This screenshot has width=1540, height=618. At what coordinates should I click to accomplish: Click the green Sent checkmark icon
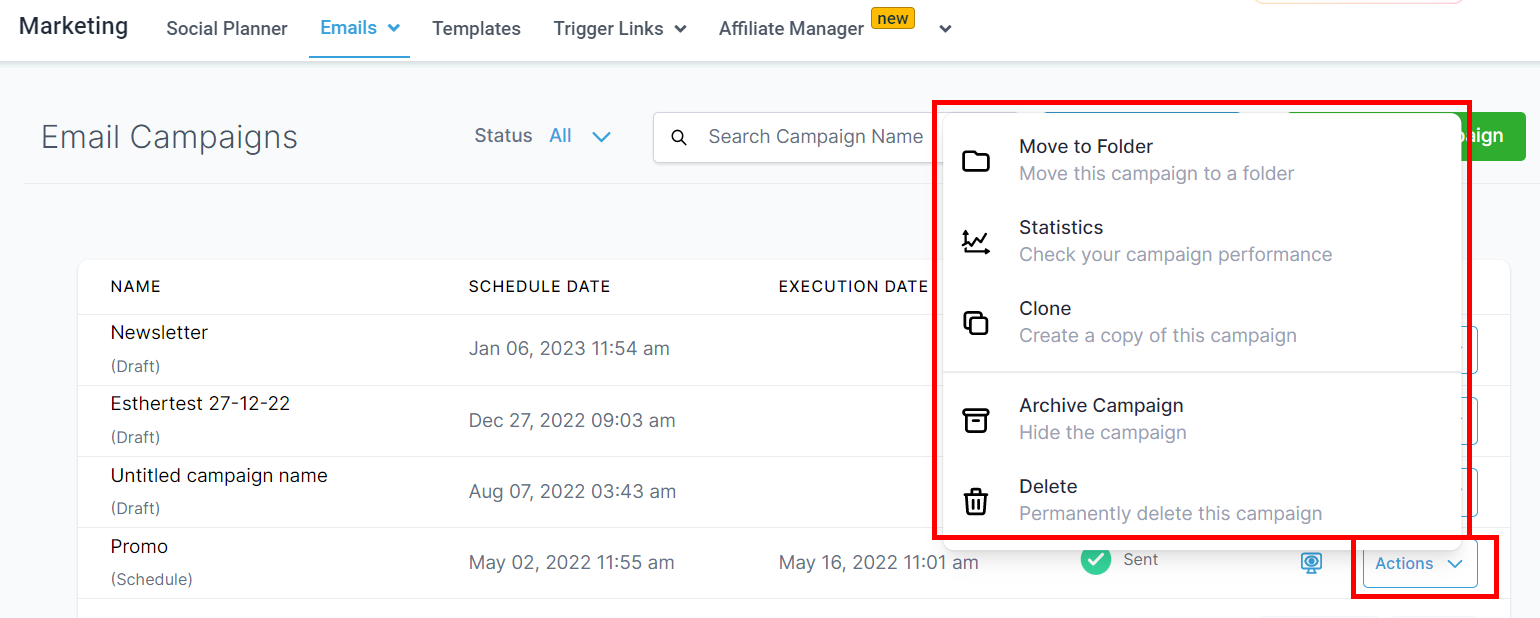point(1096,560)
